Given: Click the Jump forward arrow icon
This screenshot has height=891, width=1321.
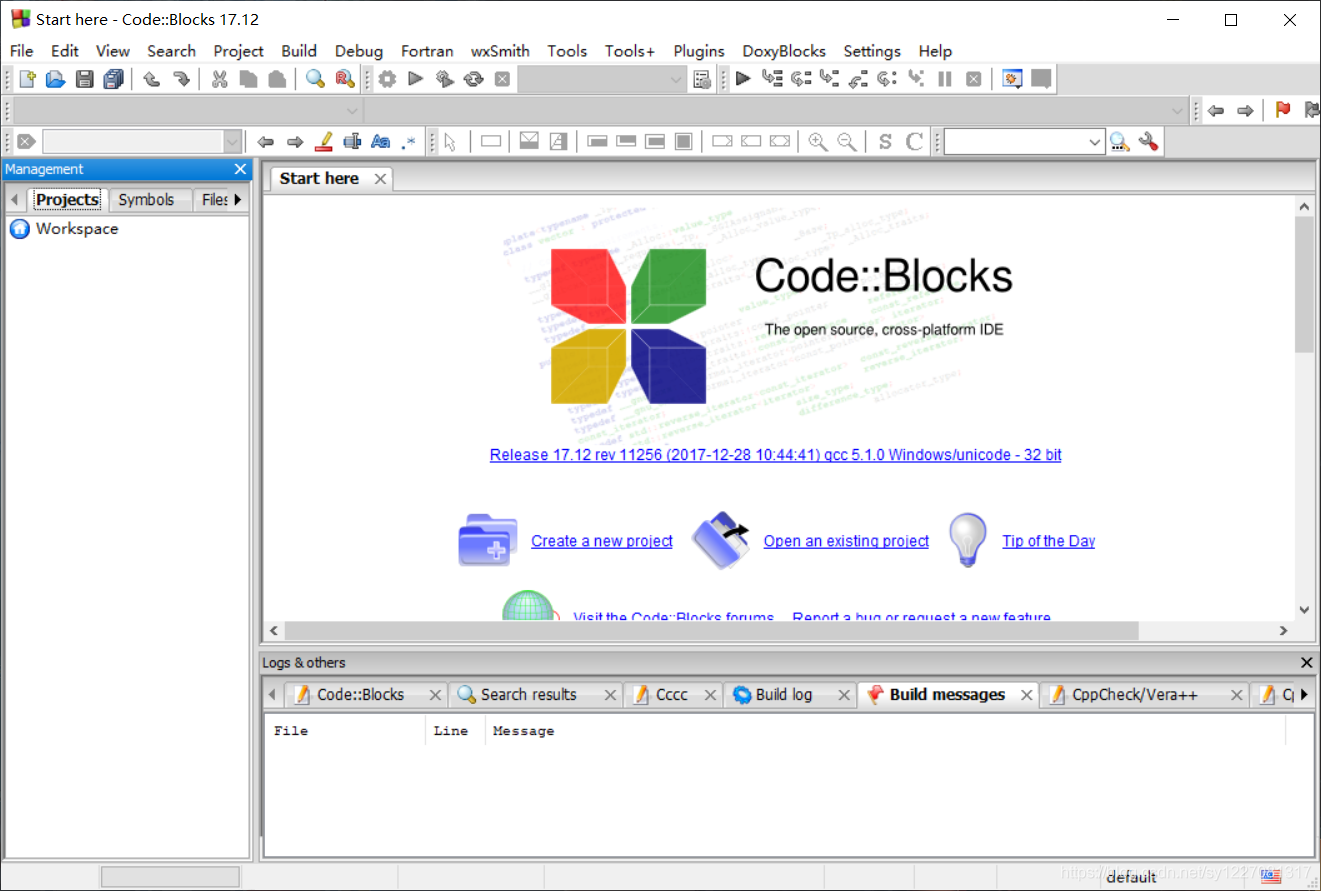Looking at the screenshot, I should point(1245,110).
